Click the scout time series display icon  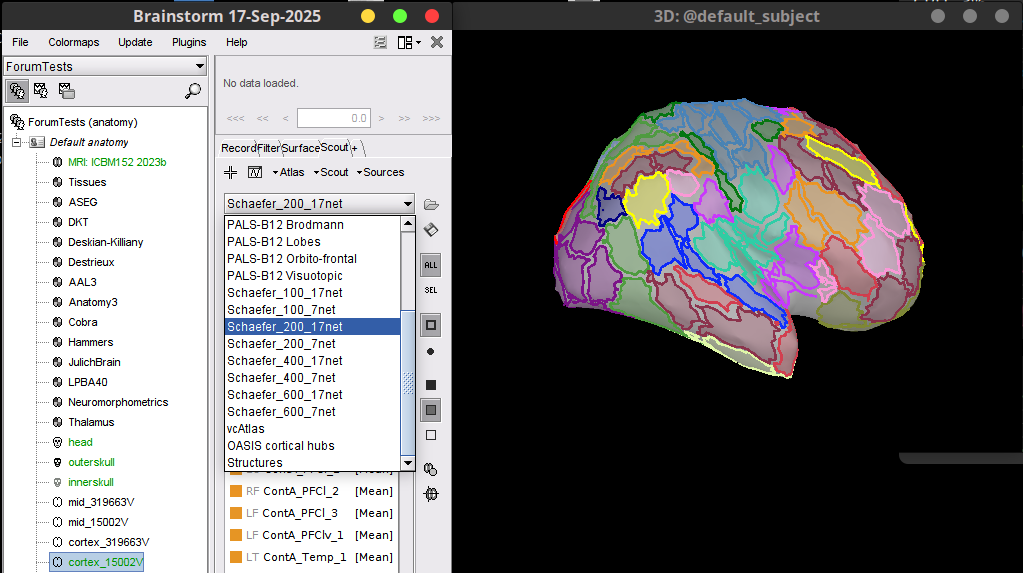point(255,172)
